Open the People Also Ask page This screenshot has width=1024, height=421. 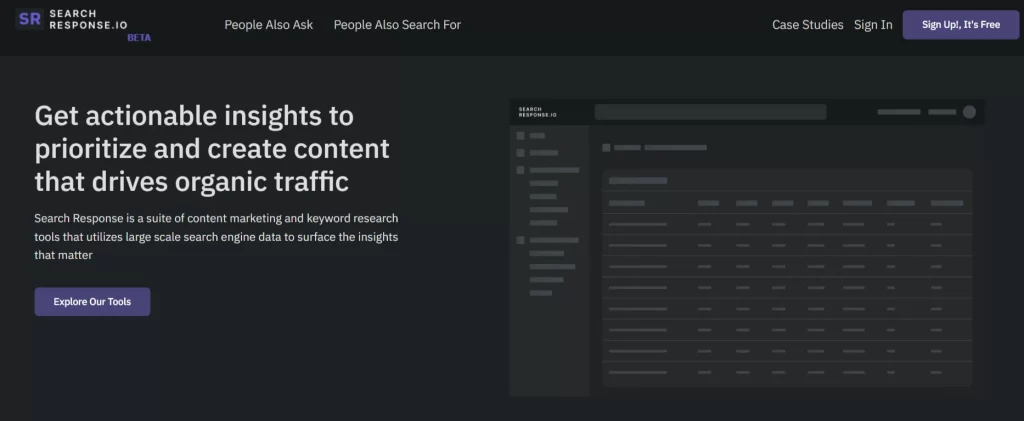pyautogui.click(x=268, y=25)
